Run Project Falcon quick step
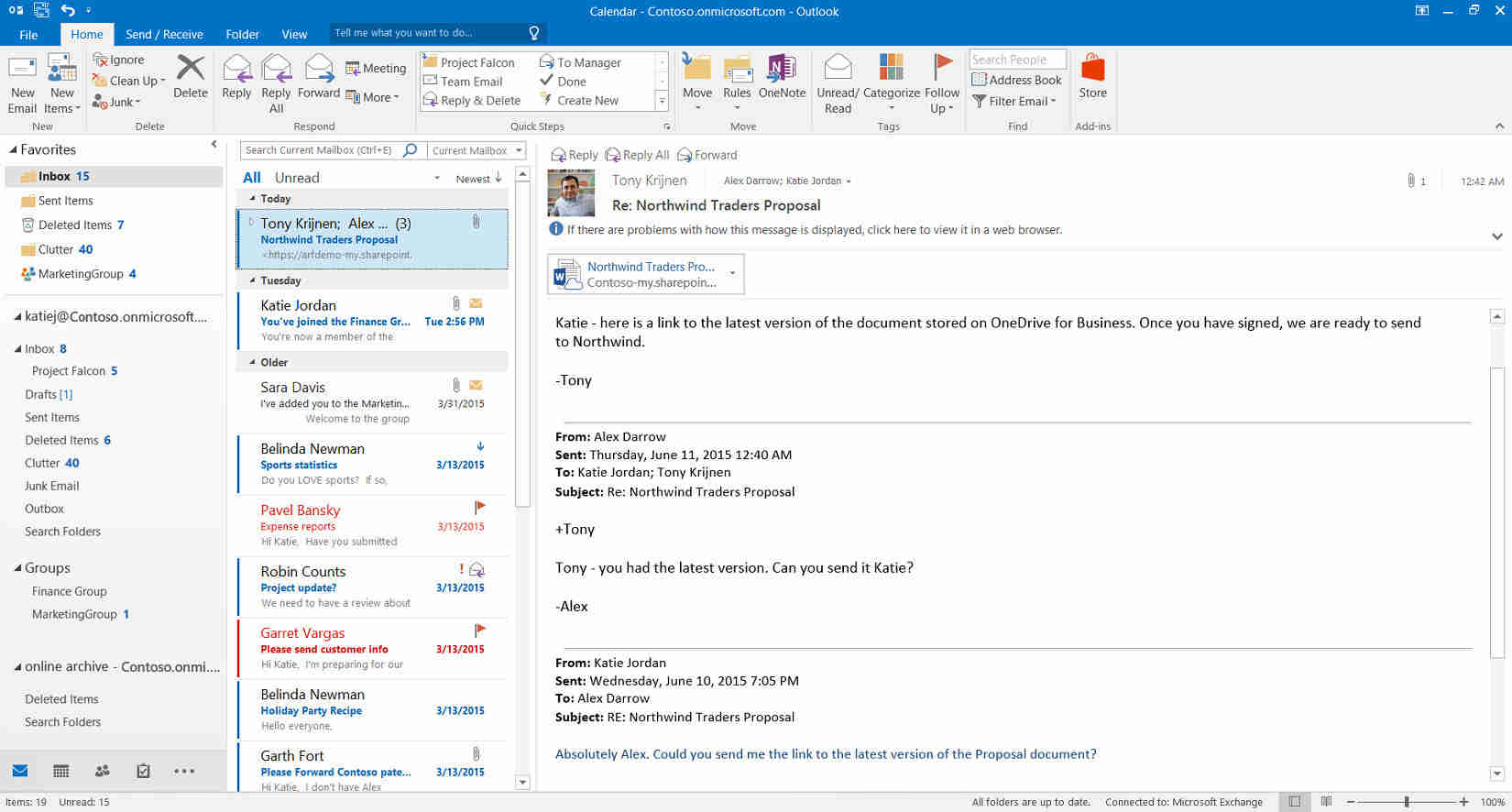Screen dimensions: 1512x812 469,62
